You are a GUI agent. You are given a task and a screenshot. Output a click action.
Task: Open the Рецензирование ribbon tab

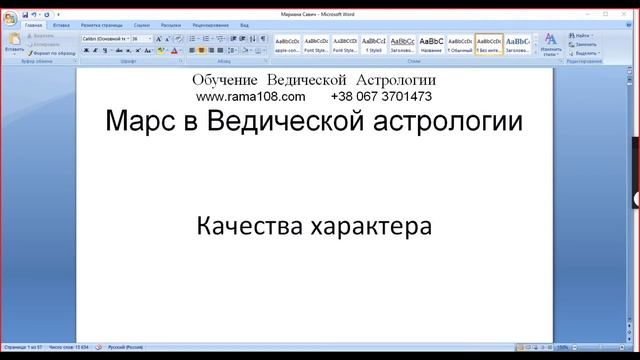211,25
